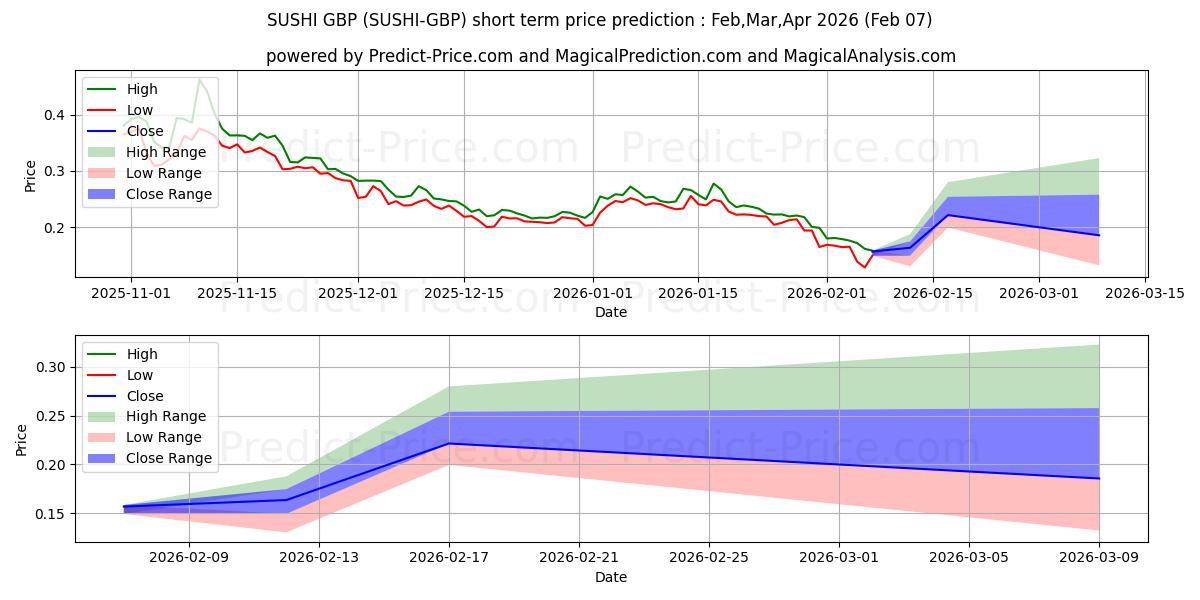Click the Low legend entry in the bottom chart
Image resolution: width=1200 pixels, height=600 pixels.
140,375
